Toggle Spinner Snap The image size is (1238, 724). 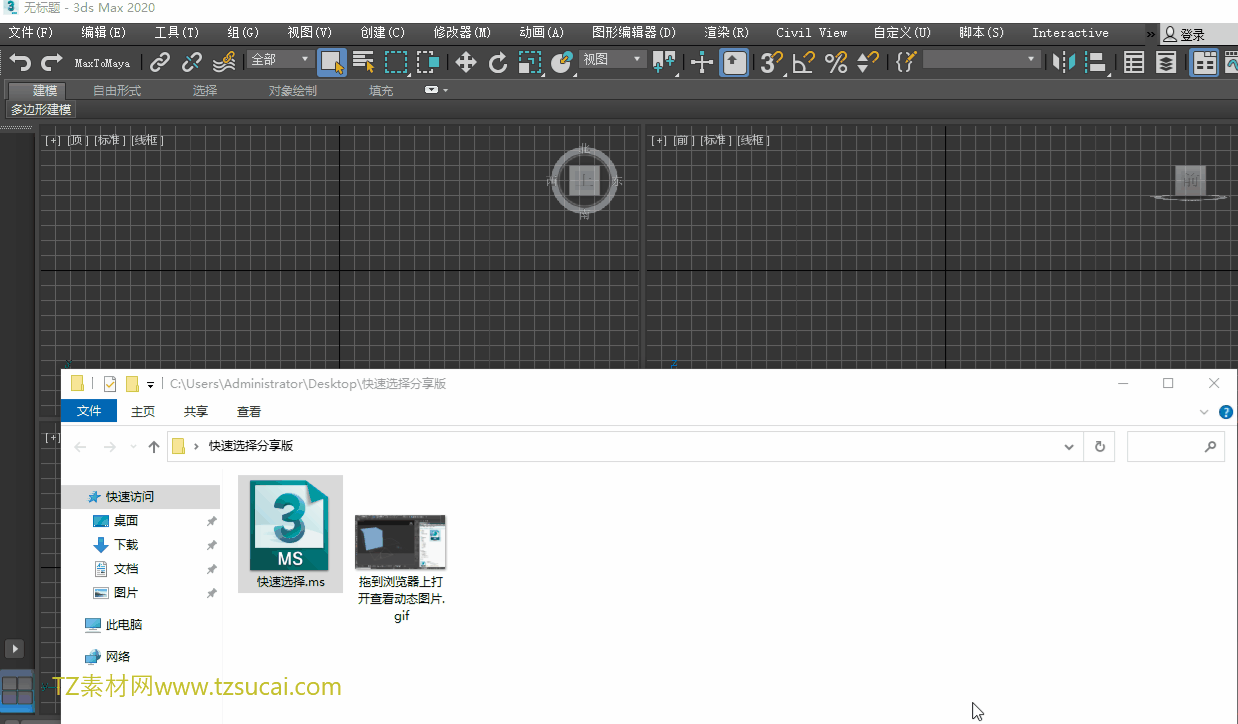point(868,62)
